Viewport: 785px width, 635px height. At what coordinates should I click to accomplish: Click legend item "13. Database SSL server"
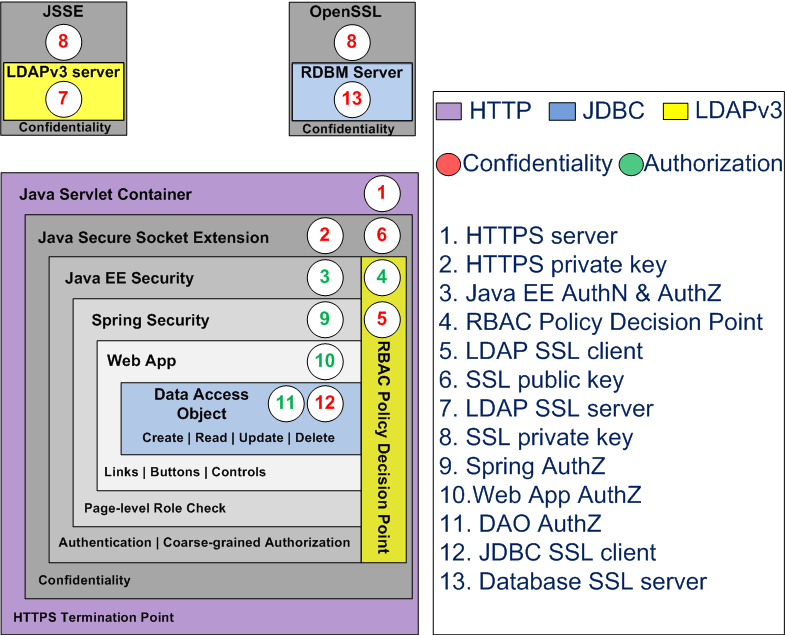(573, 581)
